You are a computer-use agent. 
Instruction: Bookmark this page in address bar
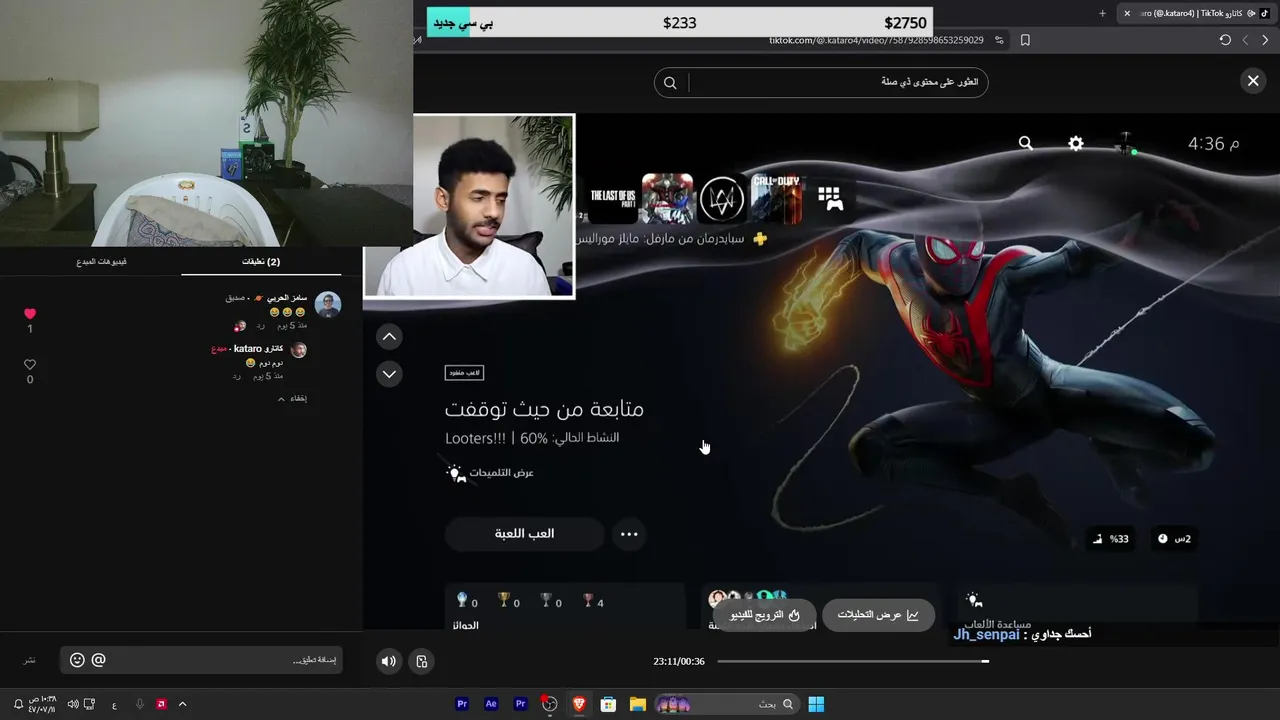point(1025,40)
